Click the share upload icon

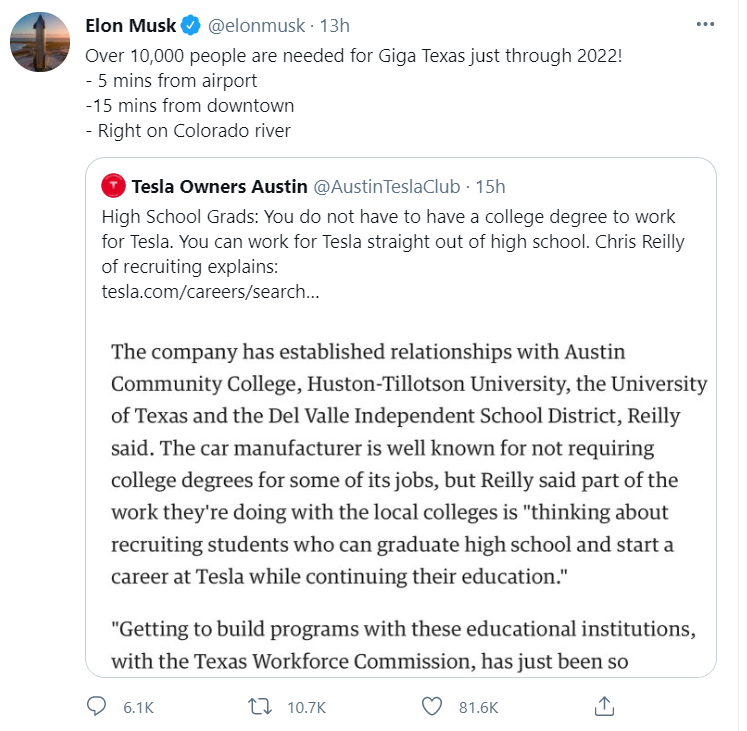[604, 707]
